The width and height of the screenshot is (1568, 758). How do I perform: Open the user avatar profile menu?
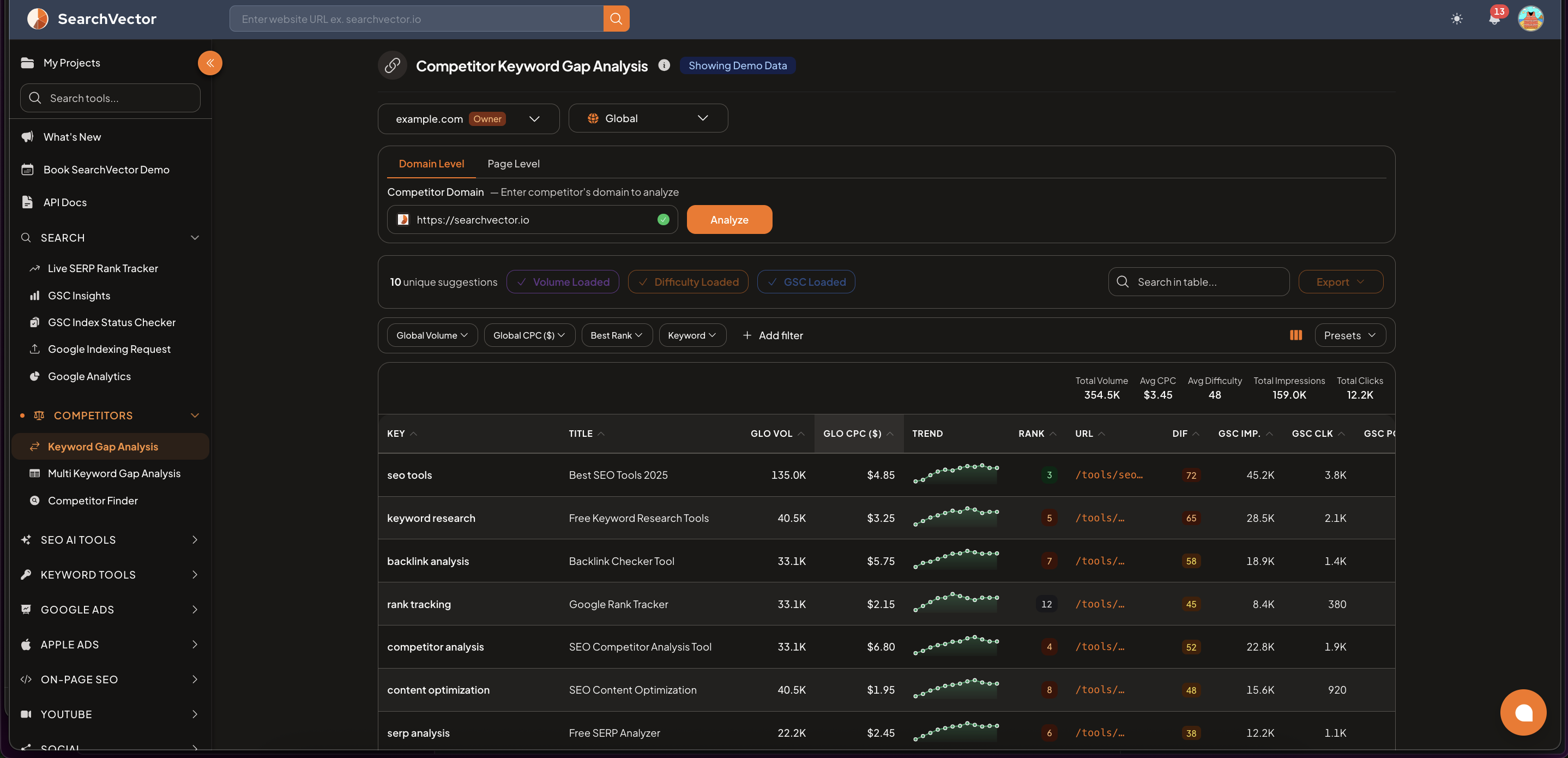click(x=1530, y=19)
